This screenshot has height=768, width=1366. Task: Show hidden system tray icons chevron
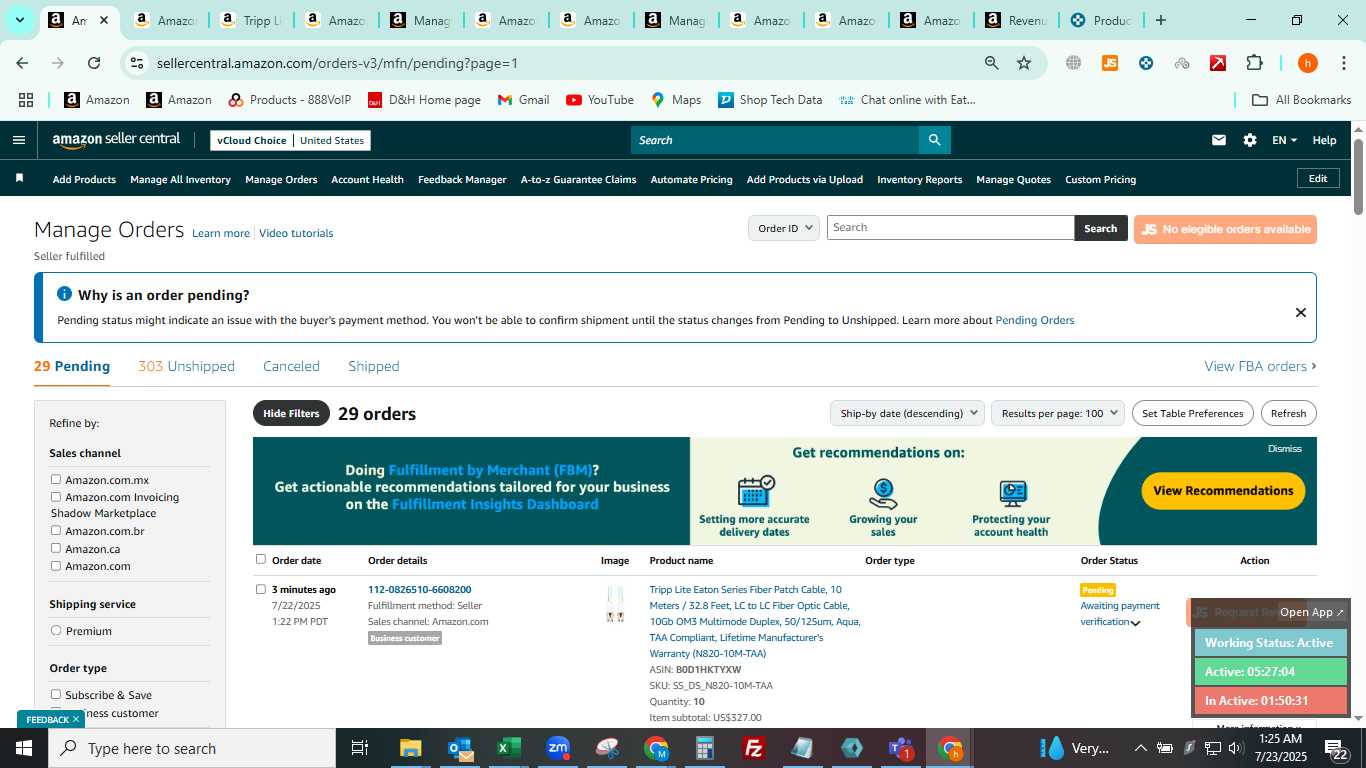pos(1140,748)
